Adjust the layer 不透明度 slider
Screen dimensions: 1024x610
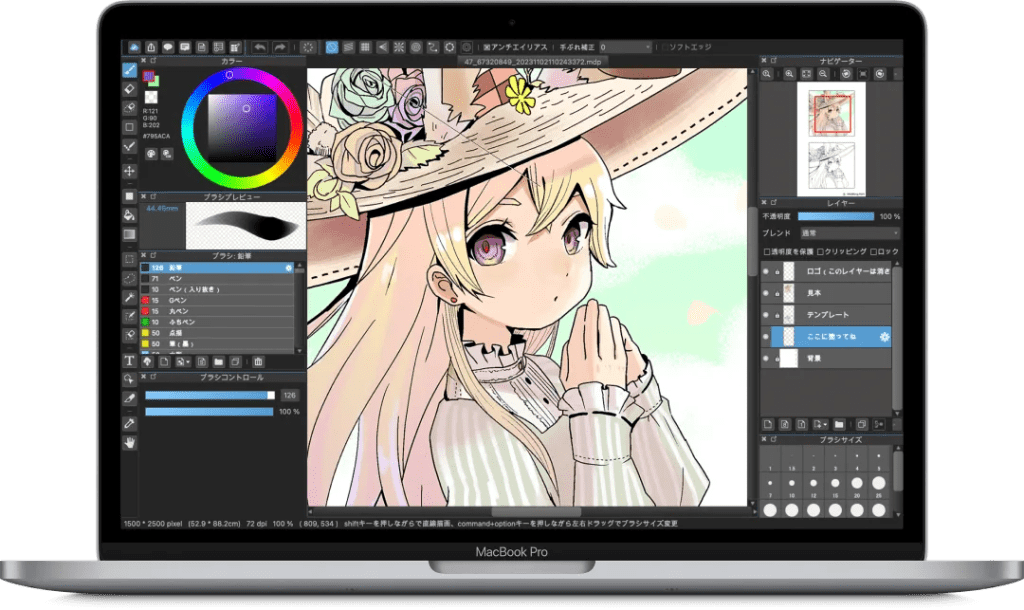pyautogui.click(x=836, y=216)
